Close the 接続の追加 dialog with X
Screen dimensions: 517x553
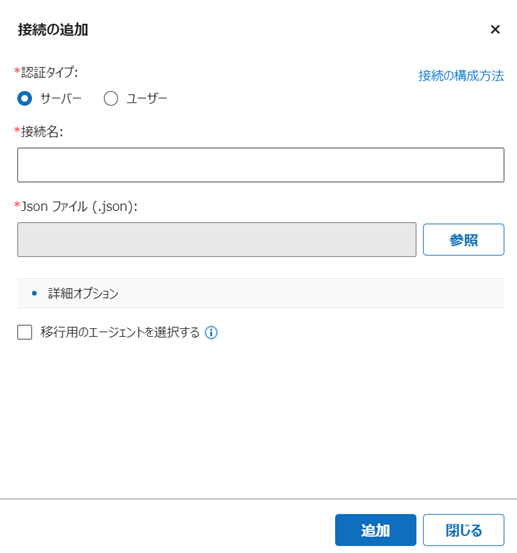tap(495, 30)
